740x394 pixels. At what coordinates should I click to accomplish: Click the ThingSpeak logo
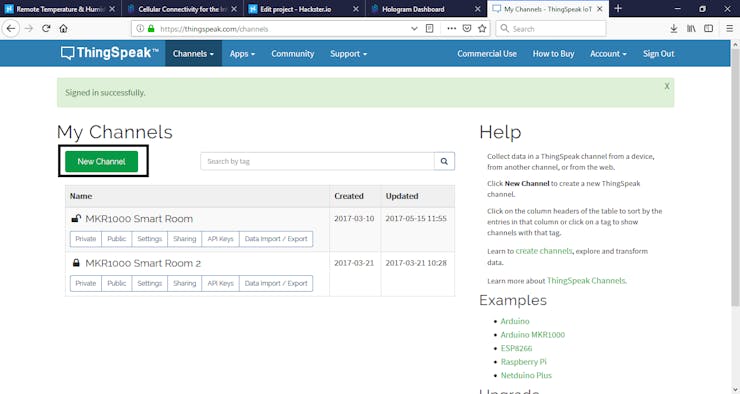(109, 53)
